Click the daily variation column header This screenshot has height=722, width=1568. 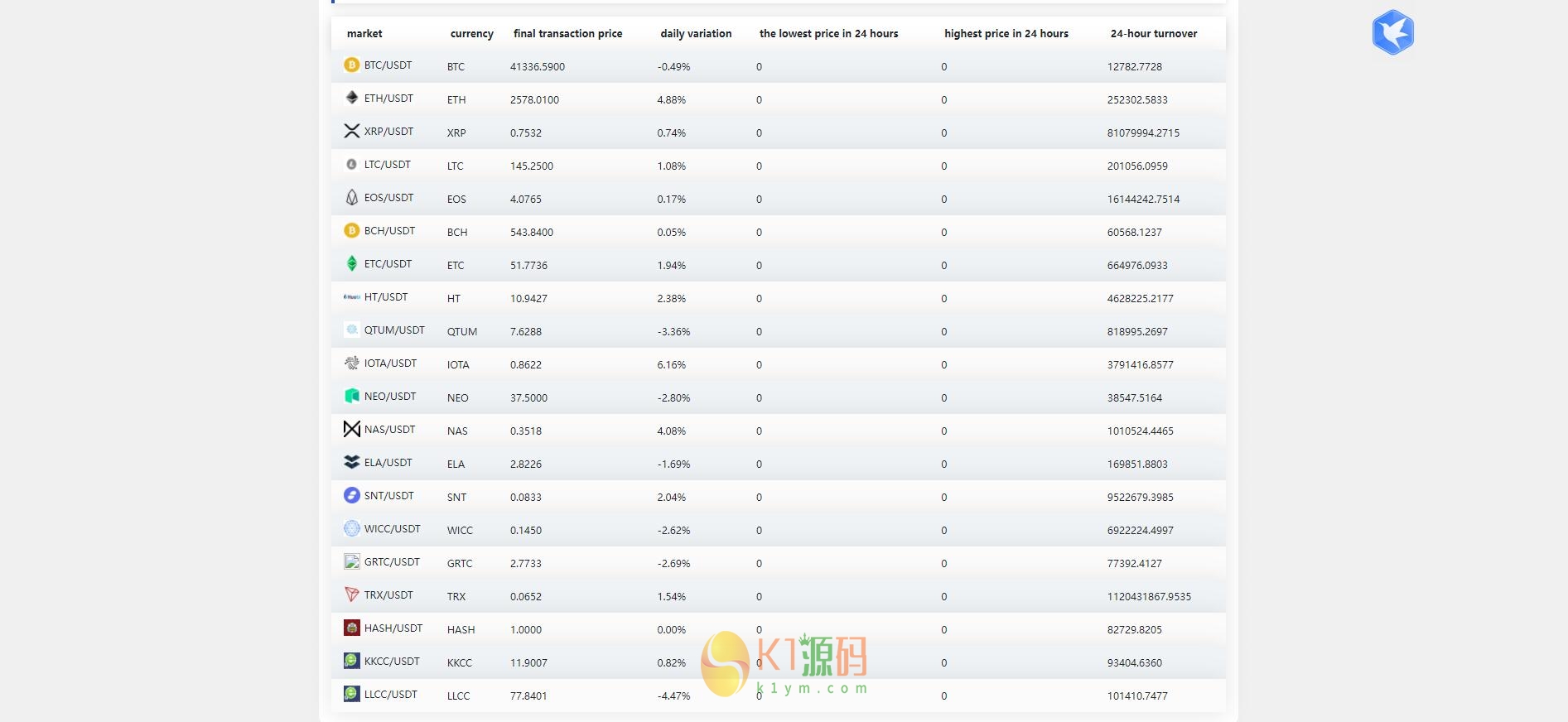coord(696,34)
